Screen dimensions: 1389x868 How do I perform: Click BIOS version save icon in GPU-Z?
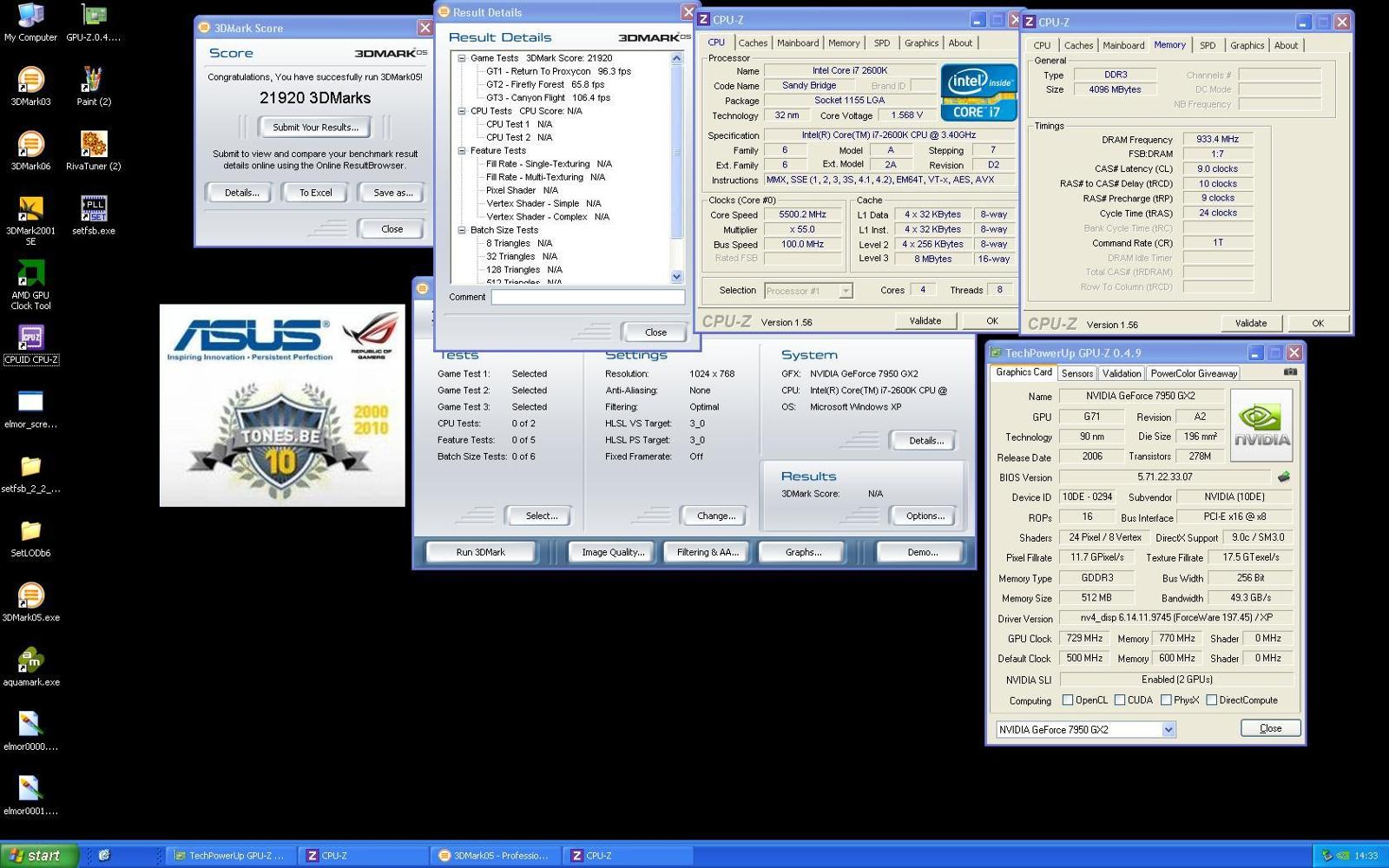(x=1284, y=477)
